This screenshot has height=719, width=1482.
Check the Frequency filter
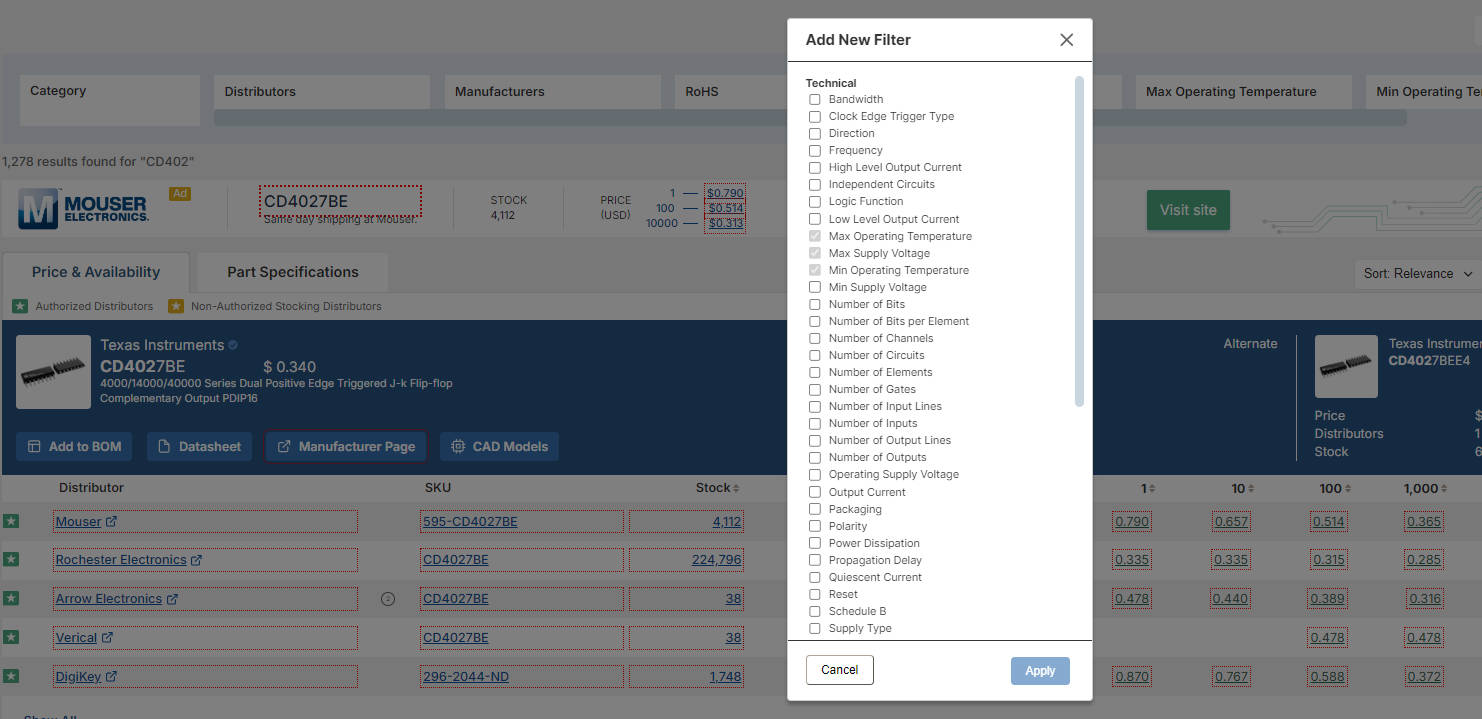(814, 150)
